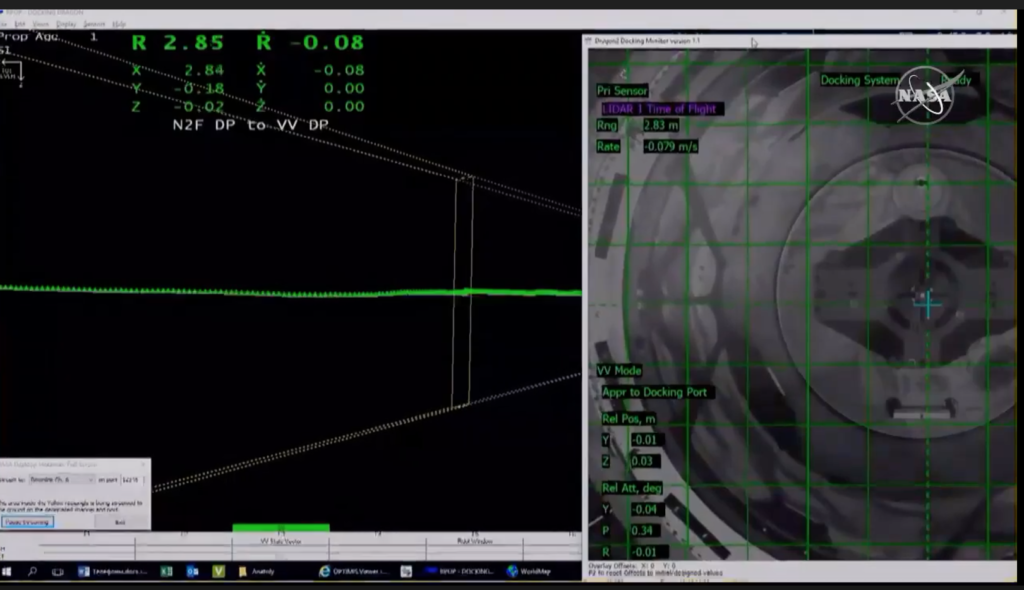Click the Docking System status label
Viewport: 1024px width, 590px height.
pos(860,80)
